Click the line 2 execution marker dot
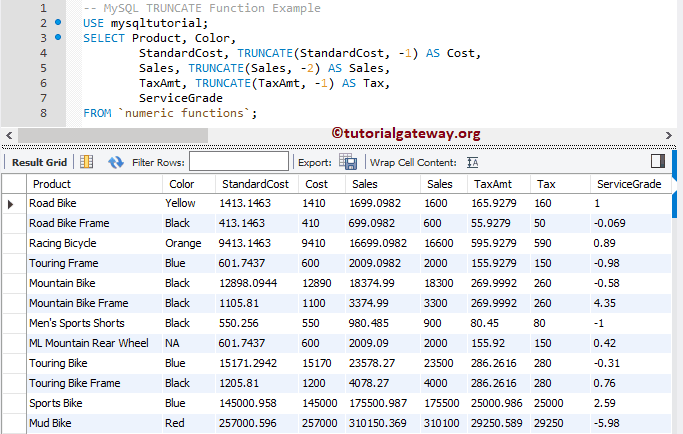The height and width of the screenshot is (434, 683). [x=58, y=22]
